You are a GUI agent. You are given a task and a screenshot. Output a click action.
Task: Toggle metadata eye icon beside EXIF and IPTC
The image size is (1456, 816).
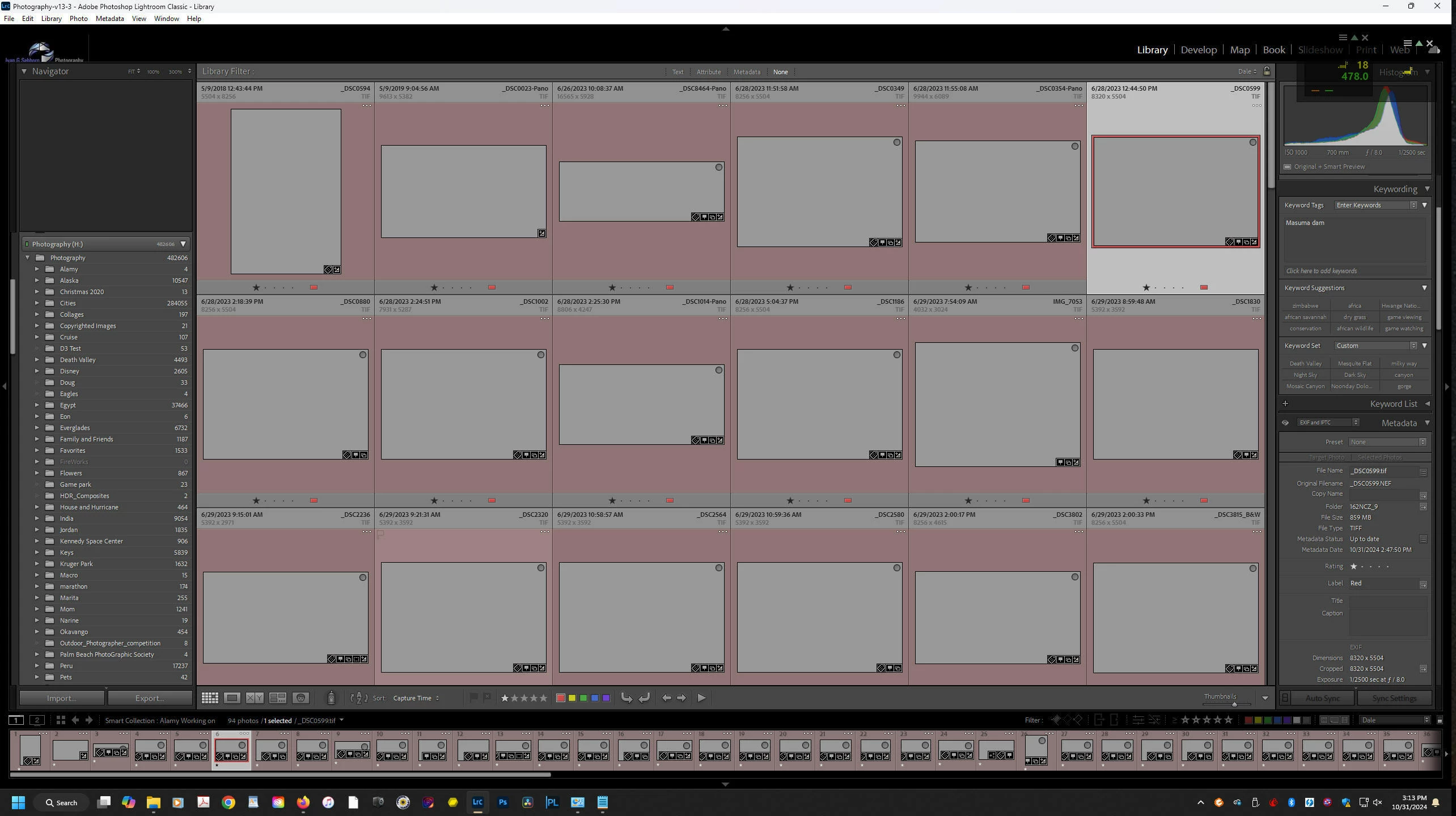tap(1285, 423)
